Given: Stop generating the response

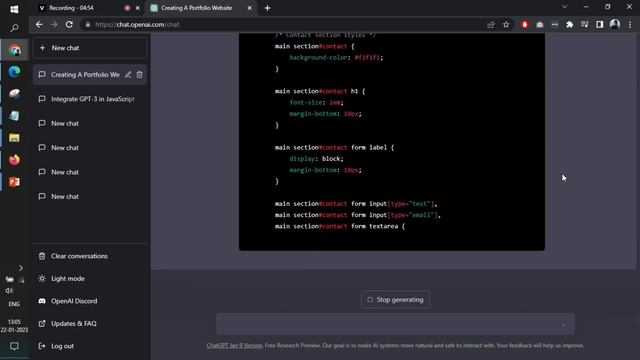Looking at the screenshot, I should click(x=395, y=300).
